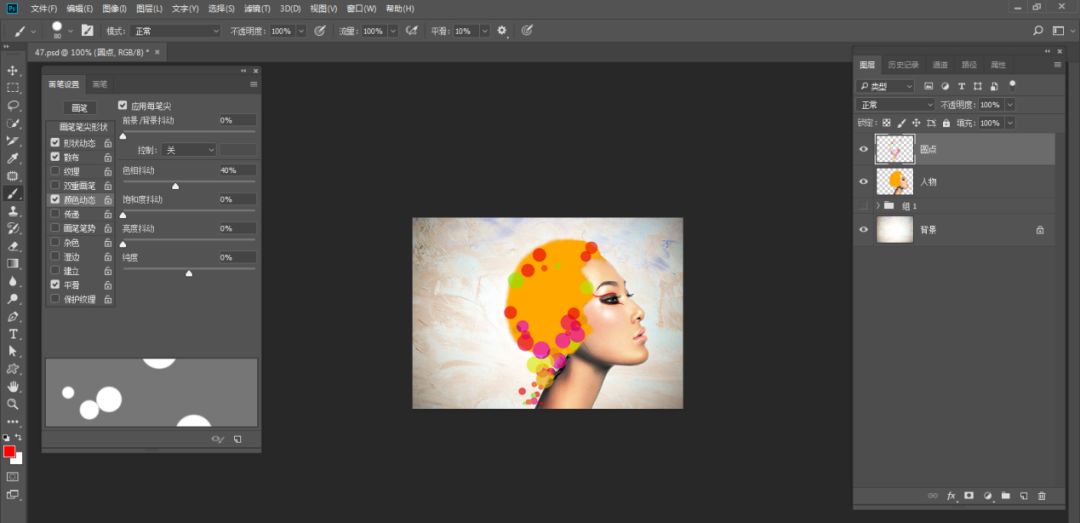Viewport: 1080px width, 523px height.
Task: Select the Horizontal Type tool
Action: pyautogui.click(x=12, y=334)
